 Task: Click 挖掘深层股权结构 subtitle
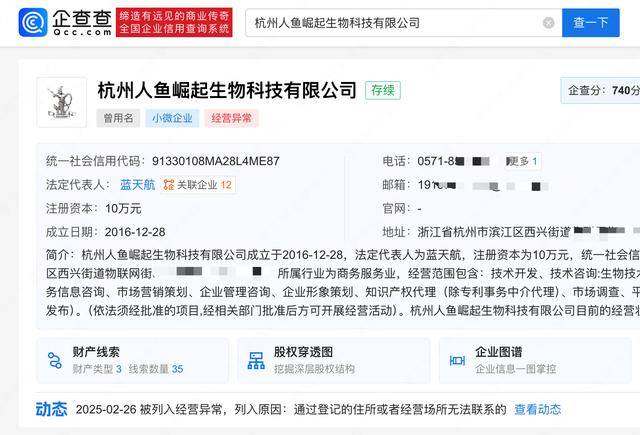314,369
